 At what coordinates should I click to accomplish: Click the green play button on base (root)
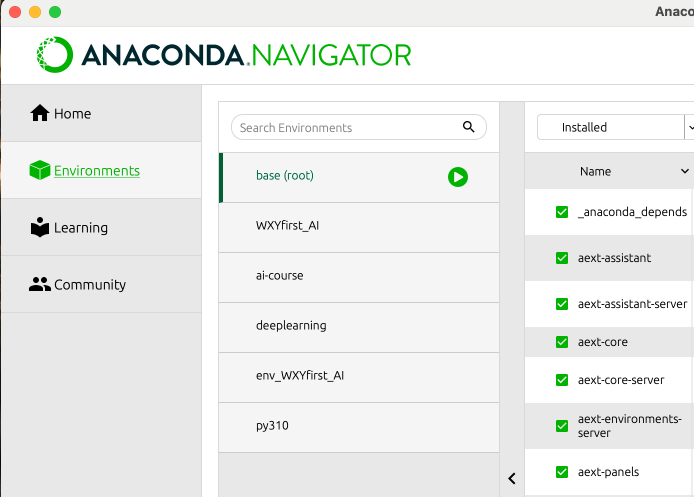[x=458, y=177]
